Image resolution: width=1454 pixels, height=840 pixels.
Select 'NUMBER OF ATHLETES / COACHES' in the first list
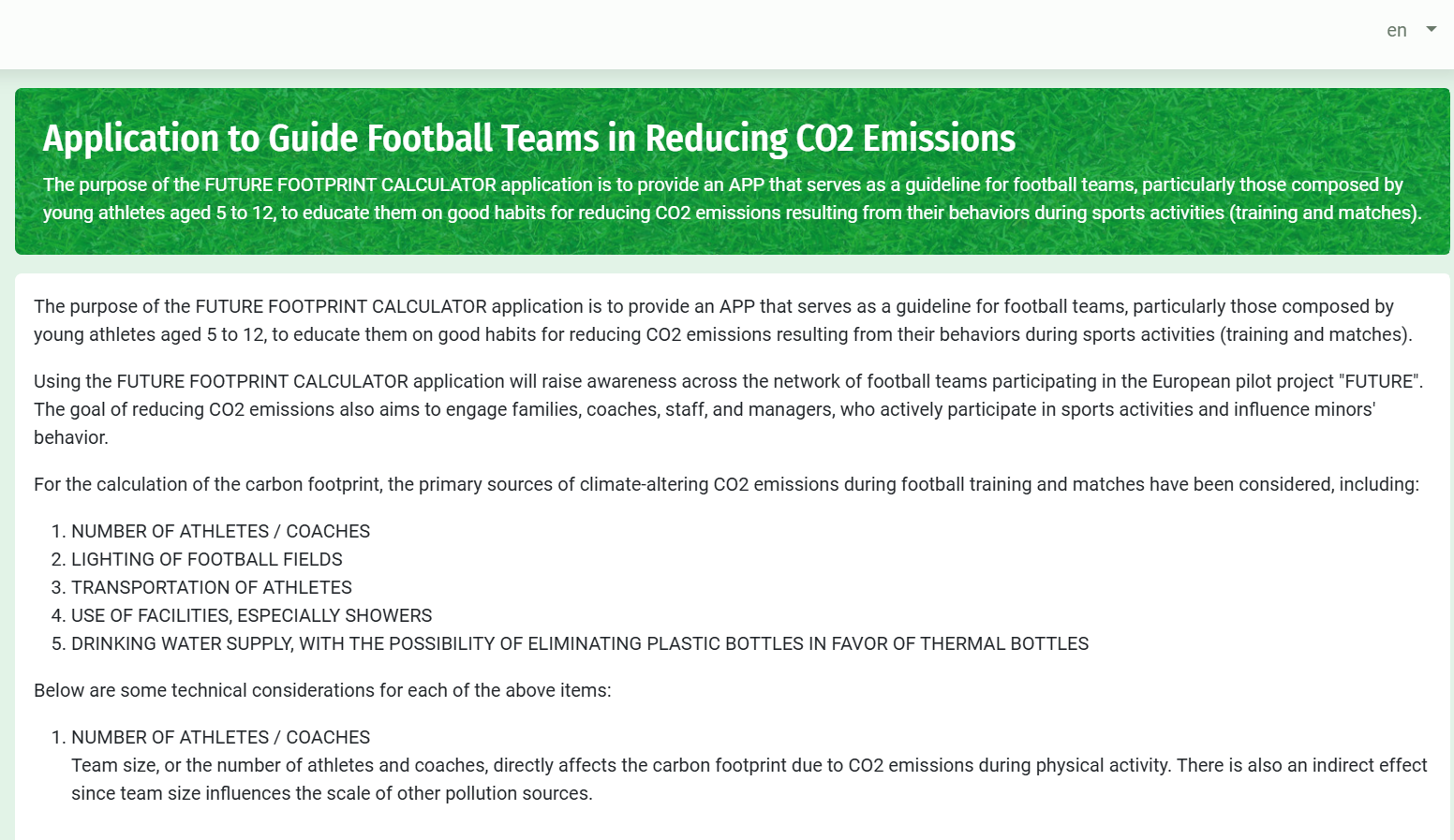pyautogui.click(x=220, y=531)
